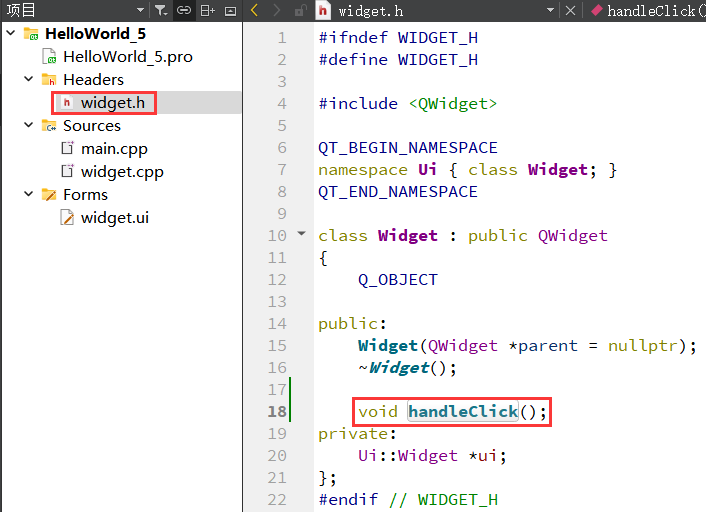Click the Ui::Widget *ui member line

tap(432, 456)
